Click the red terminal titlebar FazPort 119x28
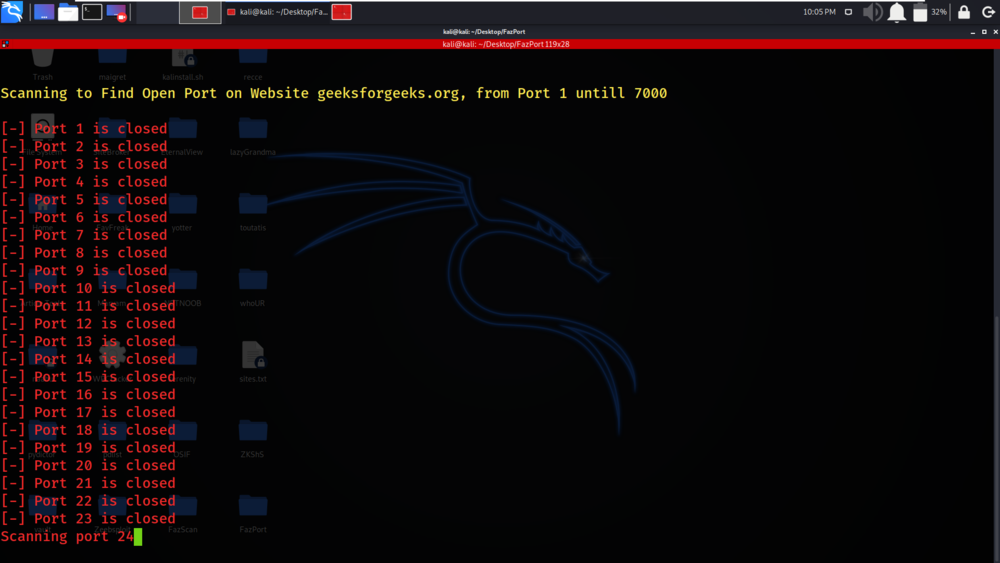This screenshot has height=563, width=1000. 506,44
